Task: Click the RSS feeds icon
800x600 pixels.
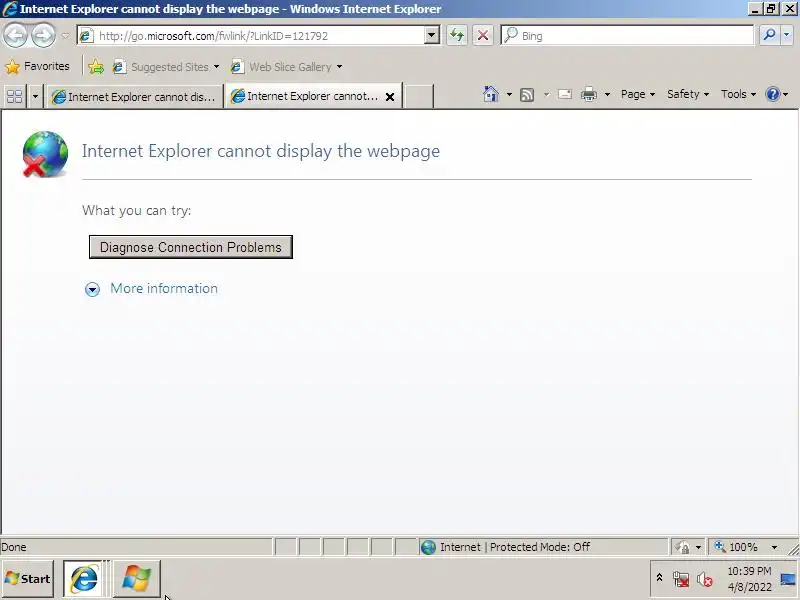Action: point(527,95)
